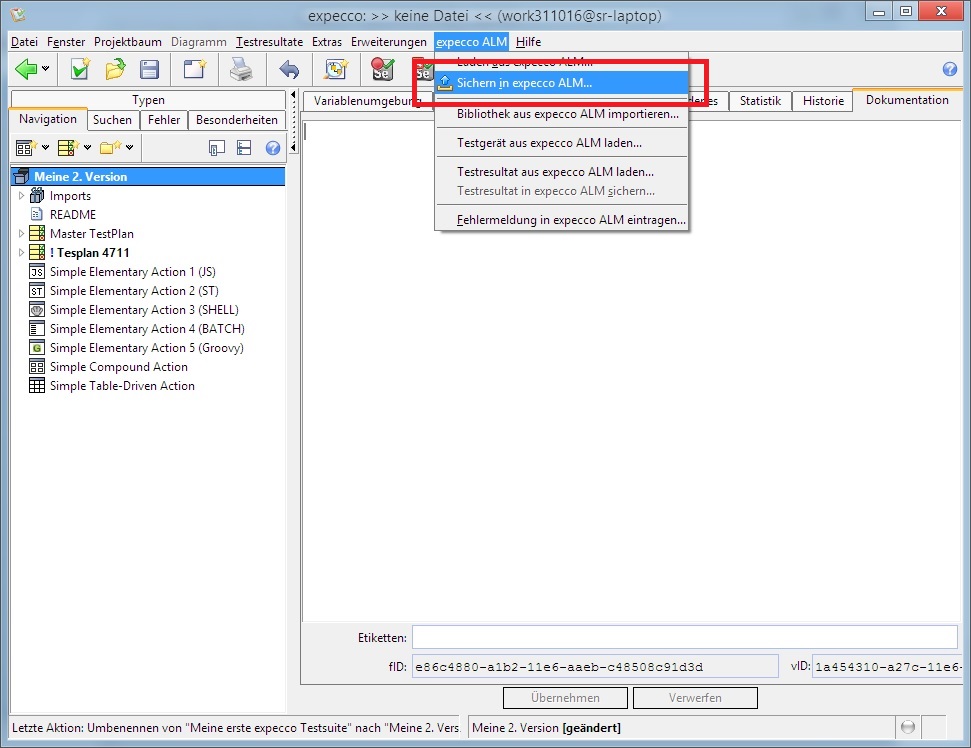
Task: Expand the Tesplan 4711 tree node
Action: pyautogui.click(x=22, y=253)
